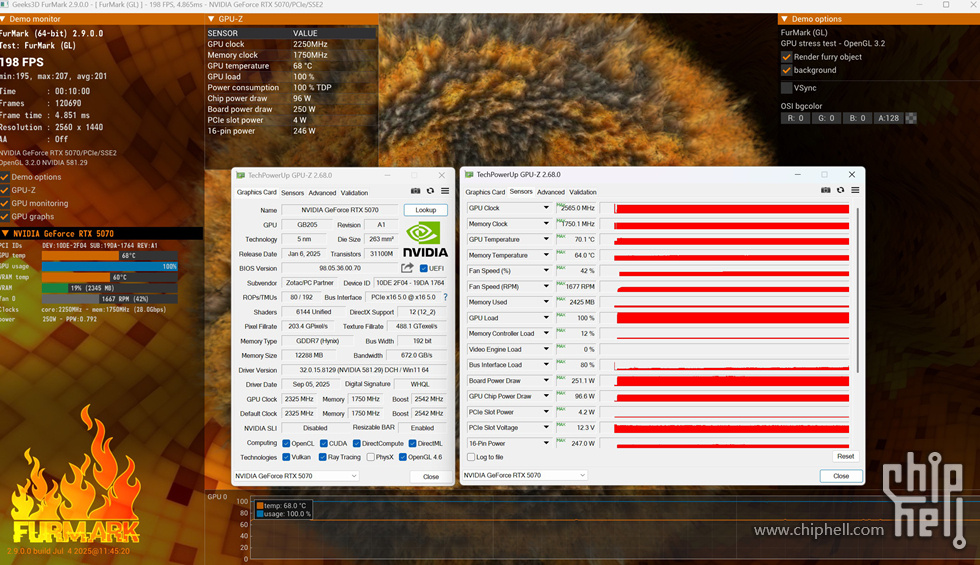Open the GPU Load sensor dropdown

546,318
